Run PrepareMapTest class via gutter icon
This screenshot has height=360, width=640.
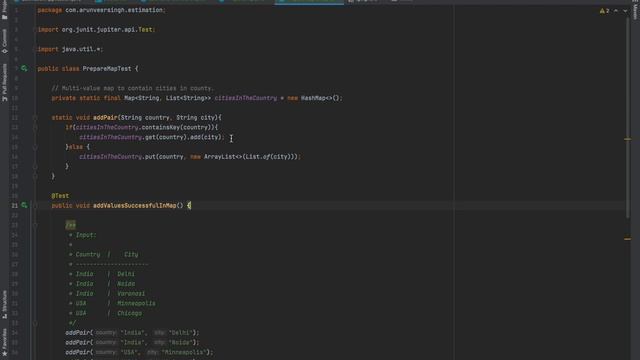[24, 69]
